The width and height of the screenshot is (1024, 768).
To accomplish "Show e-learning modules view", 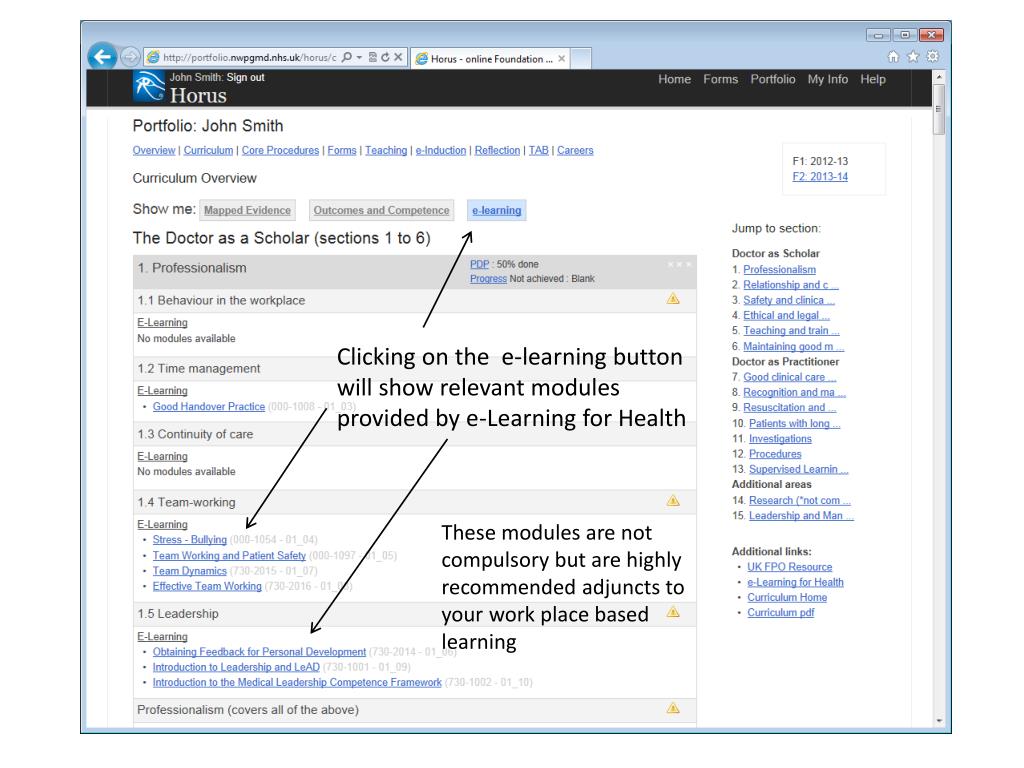I will point(496,210).
